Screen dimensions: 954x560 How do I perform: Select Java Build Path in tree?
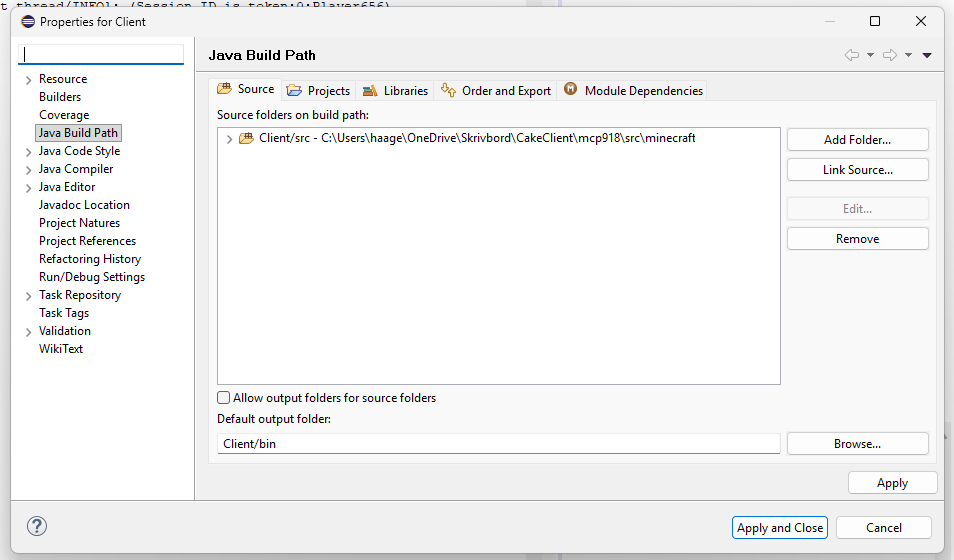click(78, 133)
